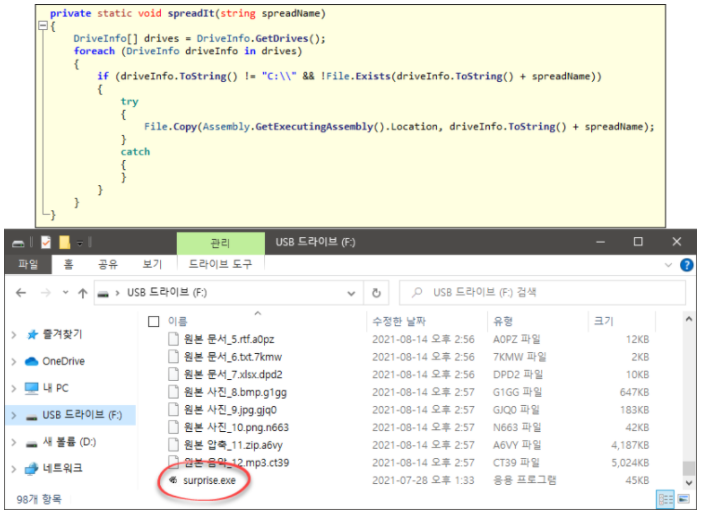Expand the ribbon with the chevron
The image size is (702, 514).
pyautogui.click(x=668, y=265)
